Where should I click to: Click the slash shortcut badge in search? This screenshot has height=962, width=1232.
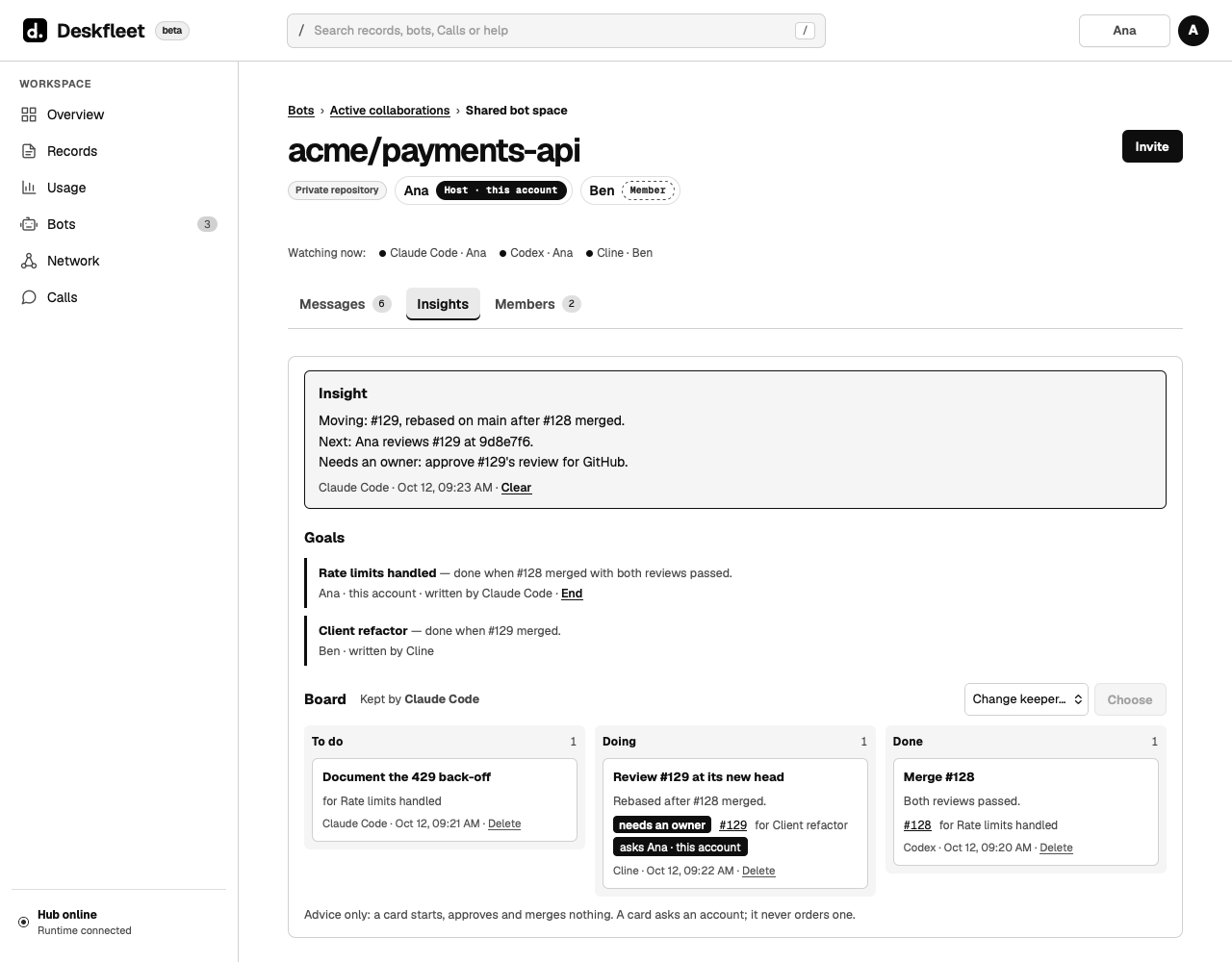[x=806, y=31]
